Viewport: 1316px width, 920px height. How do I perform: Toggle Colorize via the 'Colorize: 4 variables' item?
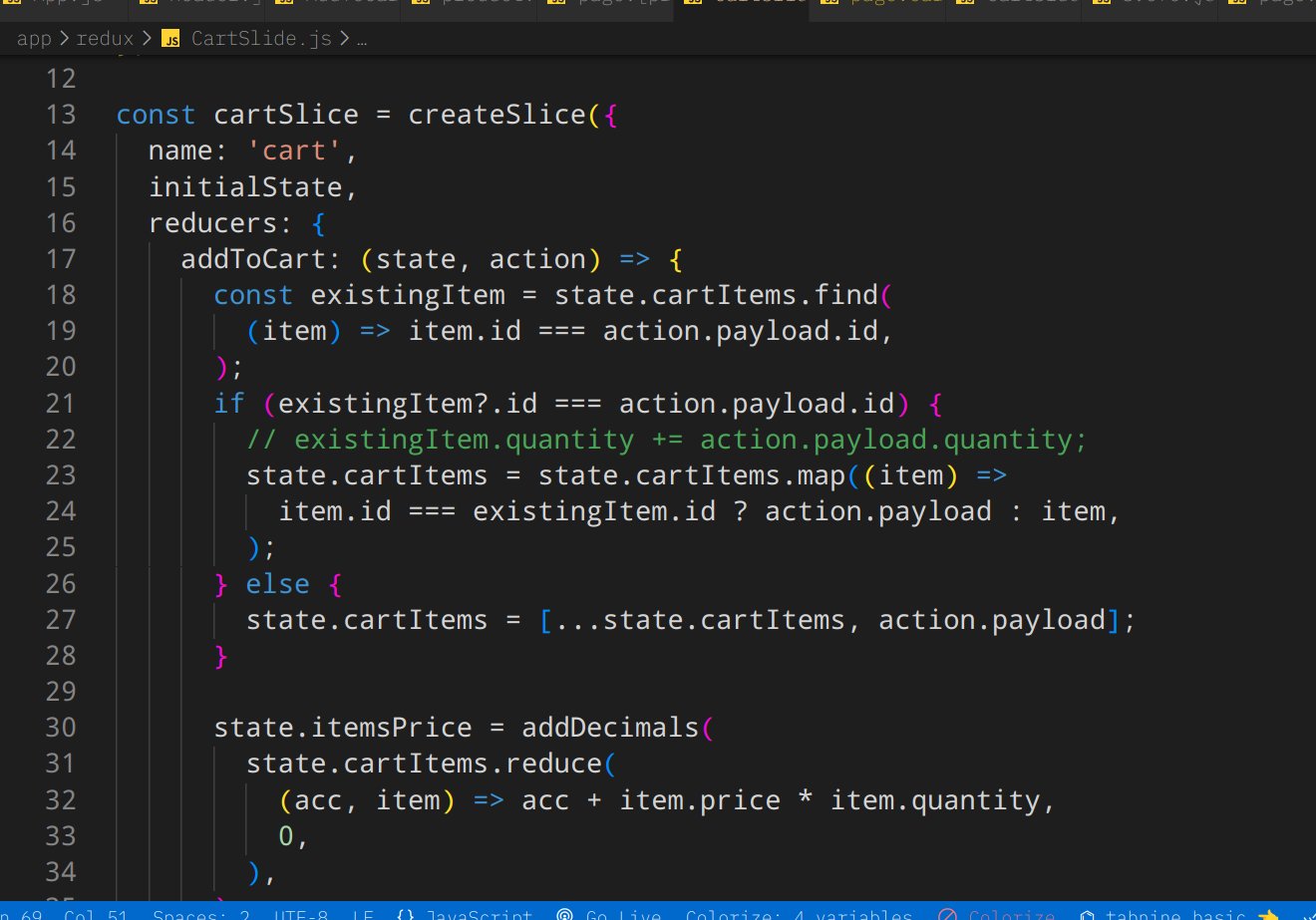(x=799, y=914)
